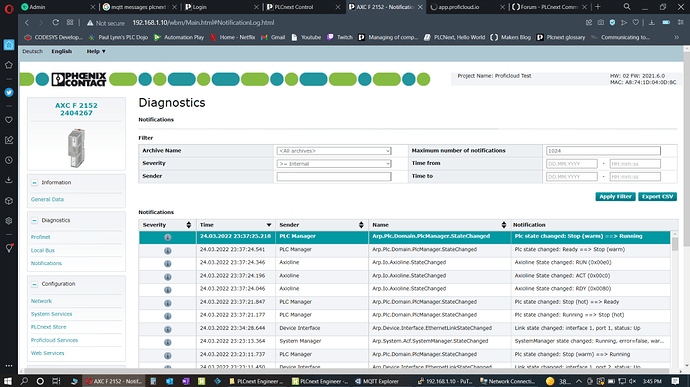Open extensions cube in sidebar
This screenshot has width=690, height=387.
click(x=9, y=201)
